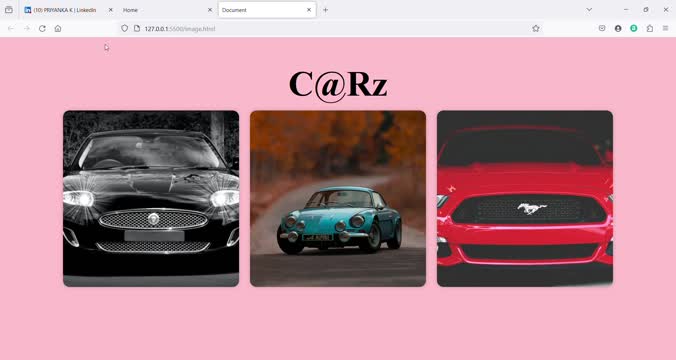Click the page info icon in address bar

137,28
